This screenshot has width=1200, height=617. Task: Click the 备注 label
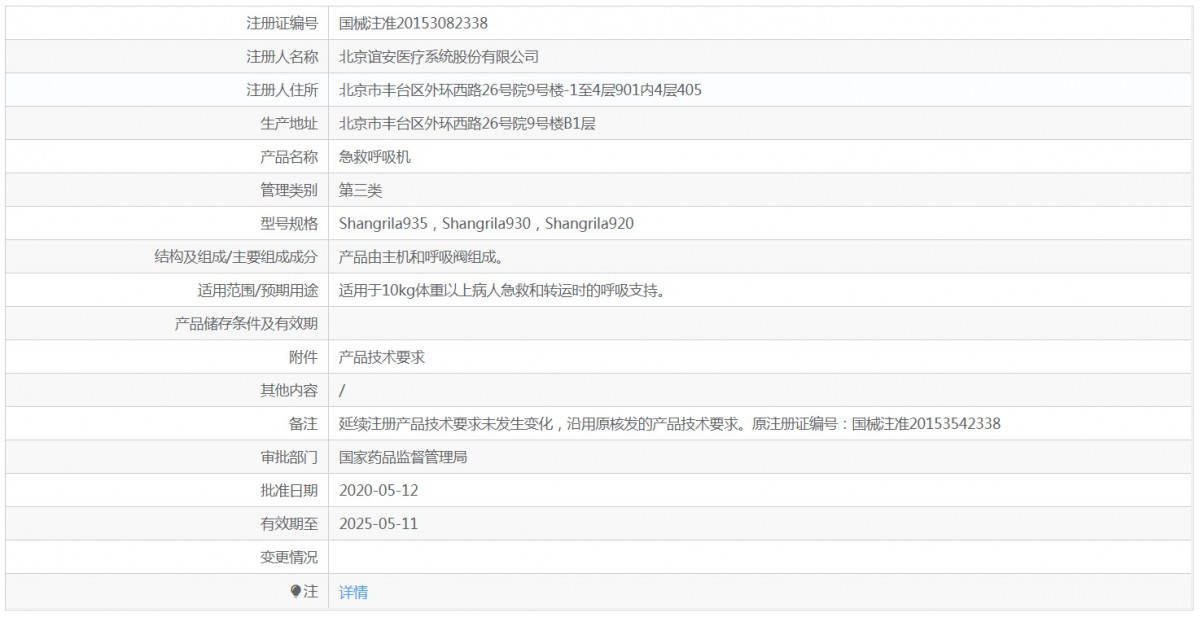pyautogui.click(x=303, y=424)
